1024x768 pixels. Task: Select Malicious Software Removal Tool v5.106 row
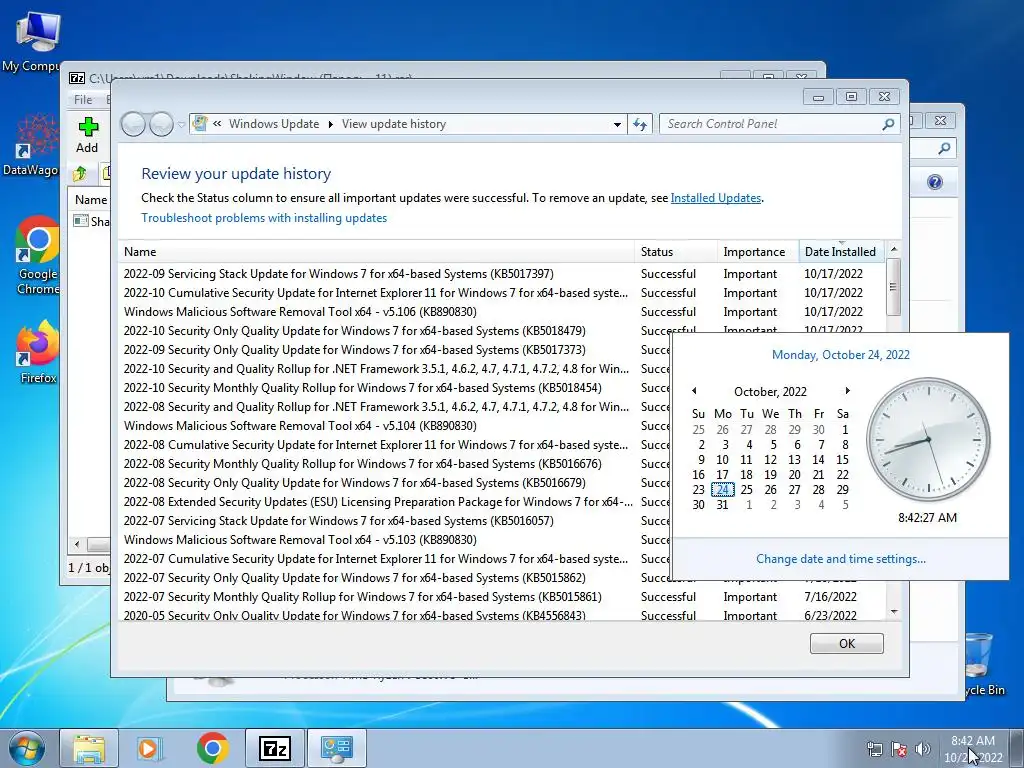tap(502, 312)
